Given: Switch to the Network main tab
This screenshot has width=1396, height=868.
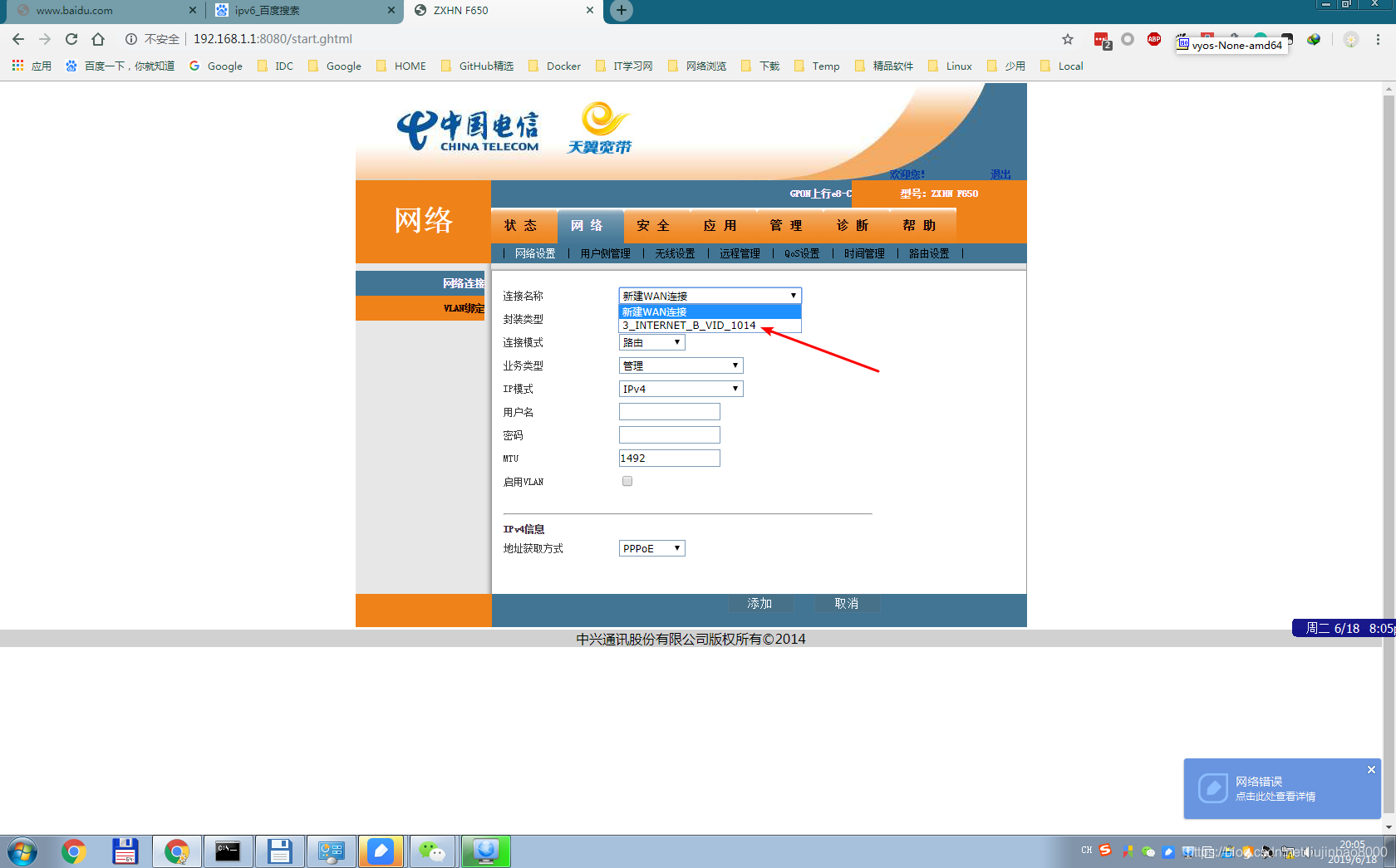Looking at the screenshot, I should pyautogui.click(x=590, y=225).
